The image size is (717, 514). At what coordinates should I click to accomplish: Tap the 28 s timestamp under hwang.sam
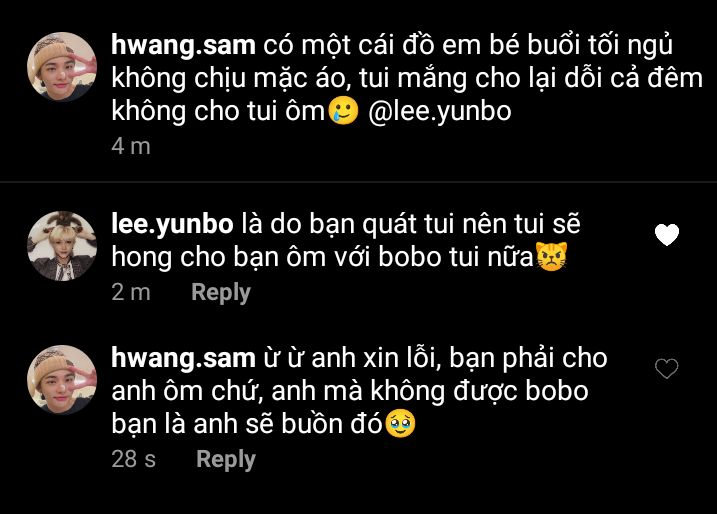click(134, 459)
